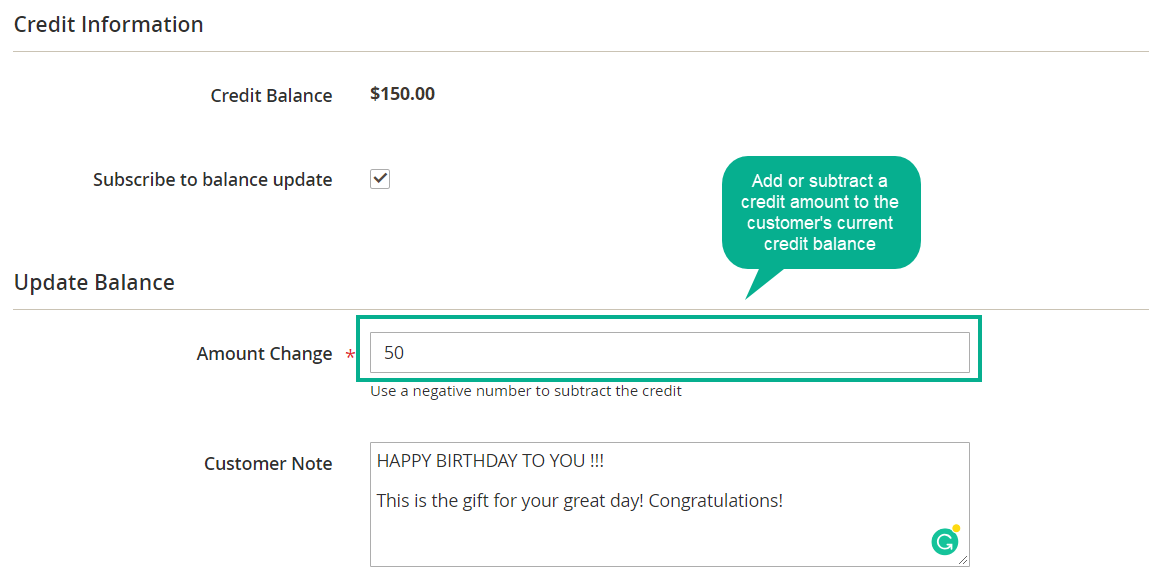Toggle the Subscribe to balance update checkbox
The height and width of the screenshot is (580, 1149).
click(x=380, y=179)
